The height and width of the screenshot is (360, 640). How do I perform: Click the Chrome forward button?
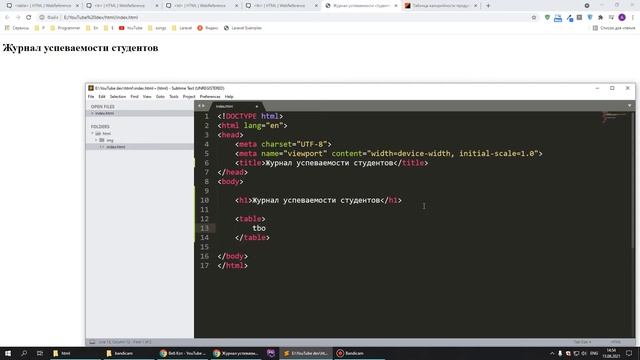coord(18,18)
